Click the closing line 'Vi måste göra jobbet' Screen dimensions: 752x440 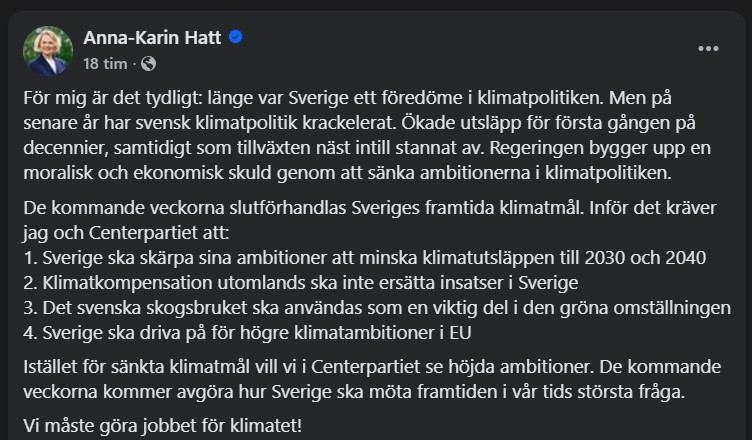163,426
